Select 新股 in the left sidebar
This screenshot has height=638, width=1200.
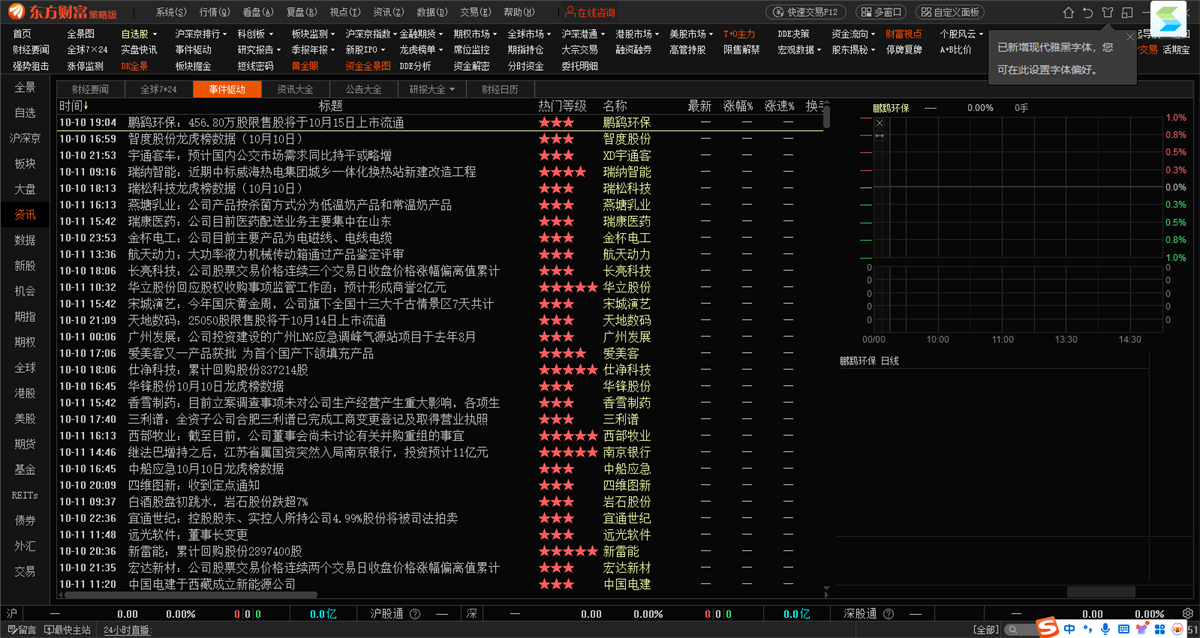(25, 266)
